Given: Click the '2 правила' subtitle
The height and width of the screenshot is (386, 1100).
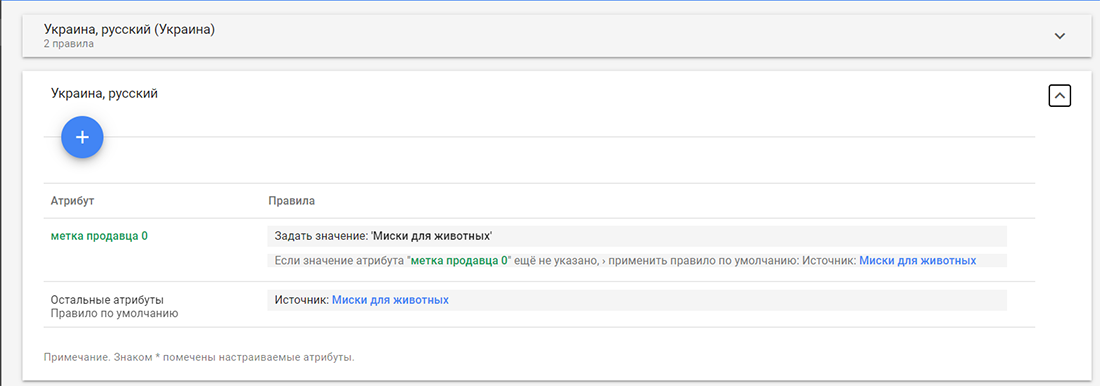Looking at the screenshot, I should click(69, 44).
